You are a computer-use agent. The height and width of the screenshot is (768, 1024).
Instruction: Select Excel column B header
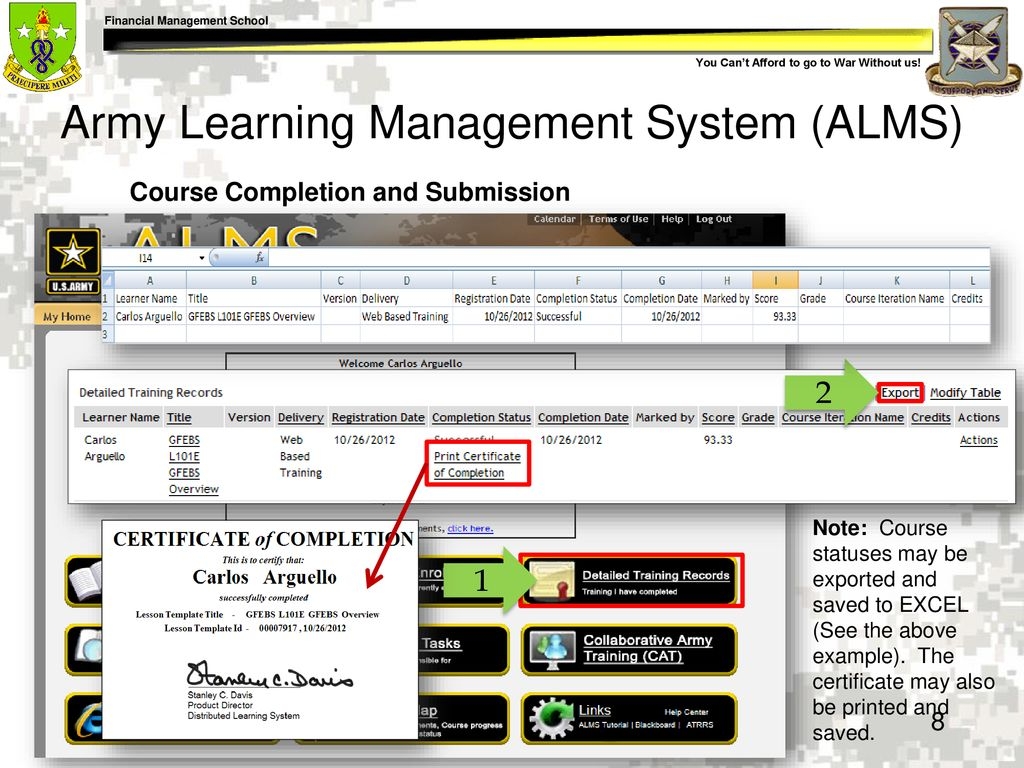pos(254,281)
